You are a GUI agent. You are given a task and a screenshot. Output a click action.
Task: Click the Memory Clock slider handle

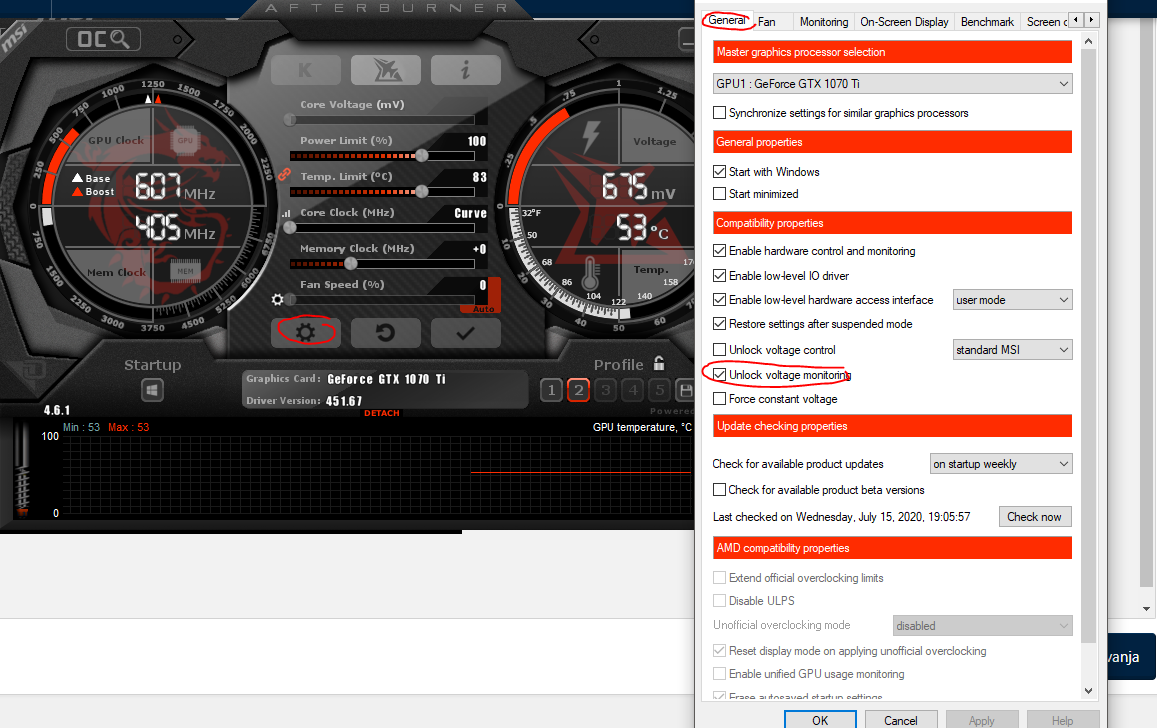tap(351, 264)
